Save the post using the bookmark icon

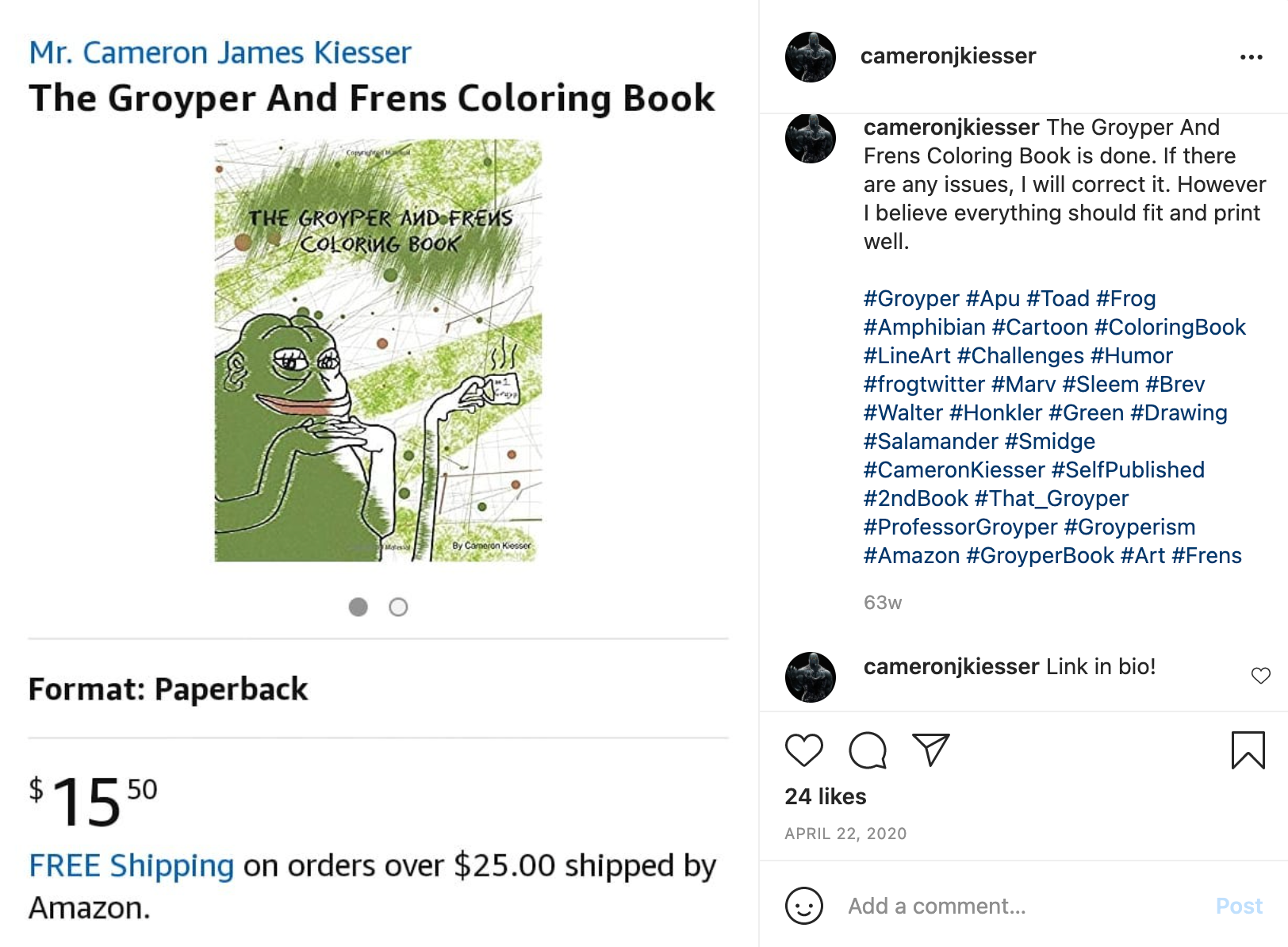[x=1248, y=746]
